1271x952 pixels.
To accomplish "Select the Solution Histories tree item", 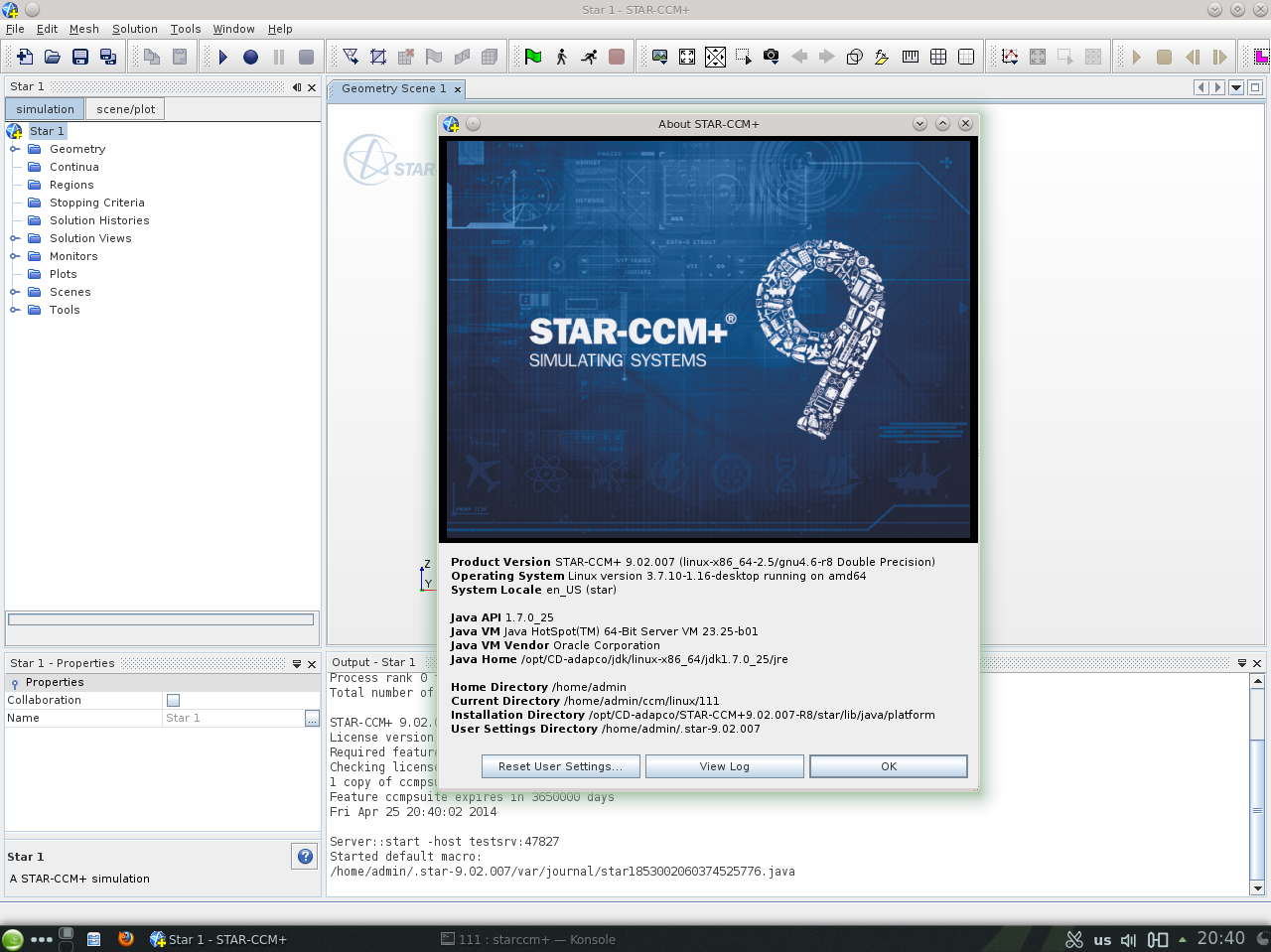I will pyautogui.click(x=99, y=220).
